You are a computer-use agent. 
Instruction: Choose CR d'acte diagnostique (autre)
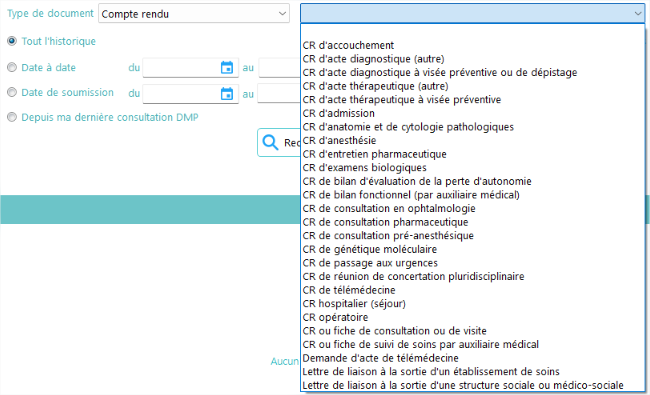pyautogui.click(x=473, y=59)
